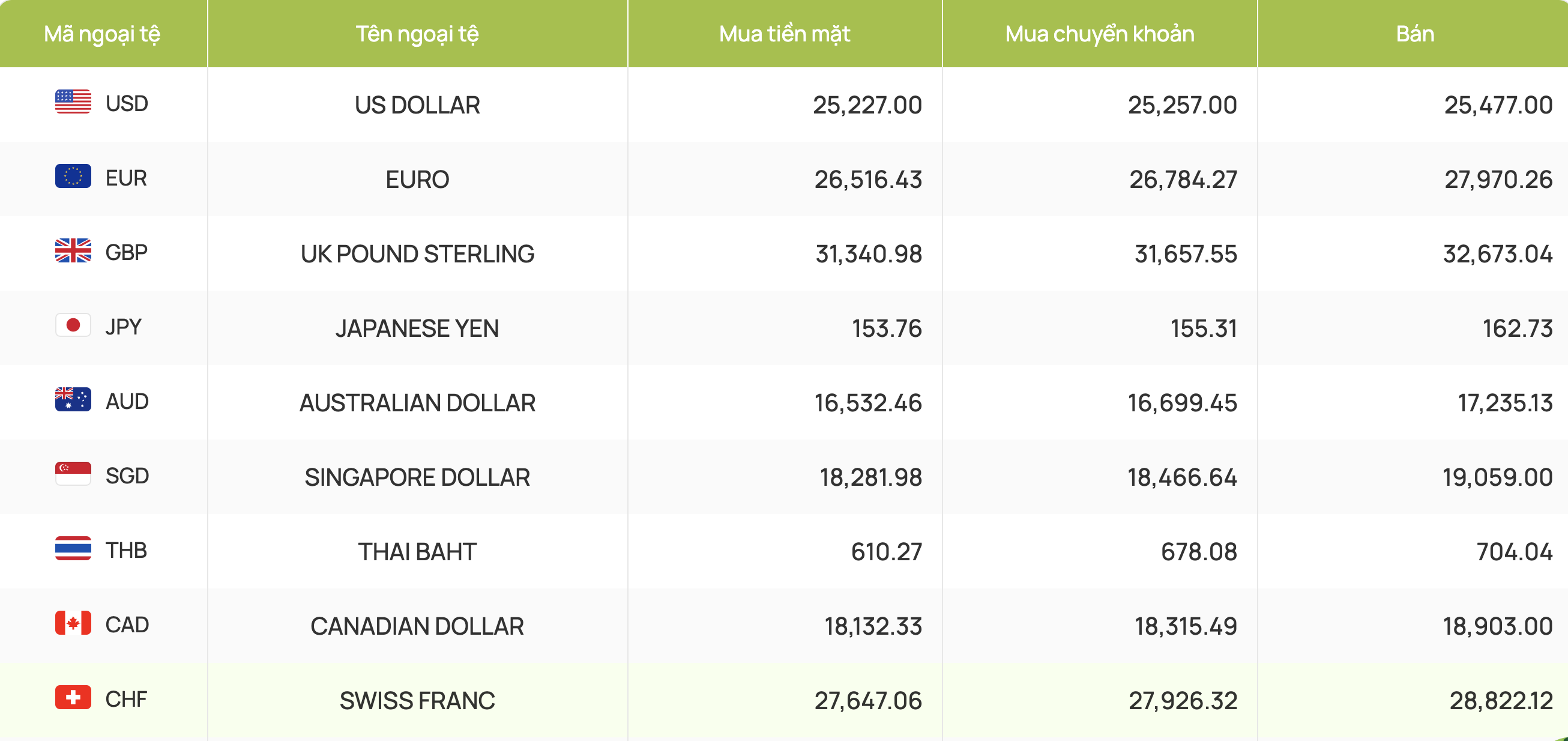Click the 'Bán' column header
Image resolution: width=1568 pixels, height=741 pixels.
click(x=1415, y=34)
